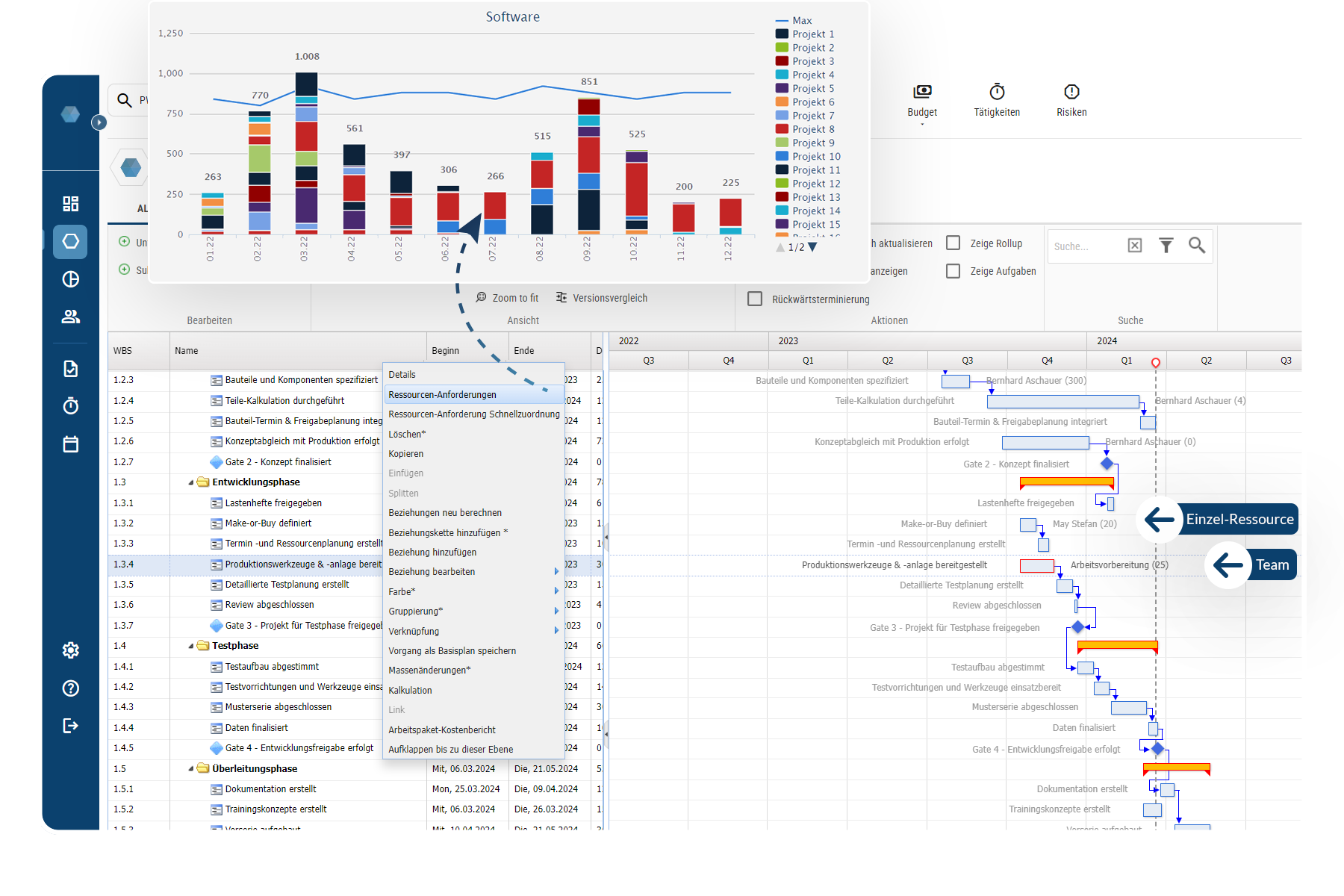The image size is (1344, 896).
Task: Toggle the Rückwärtsterminierung checkbox
Action: point(755,299)
